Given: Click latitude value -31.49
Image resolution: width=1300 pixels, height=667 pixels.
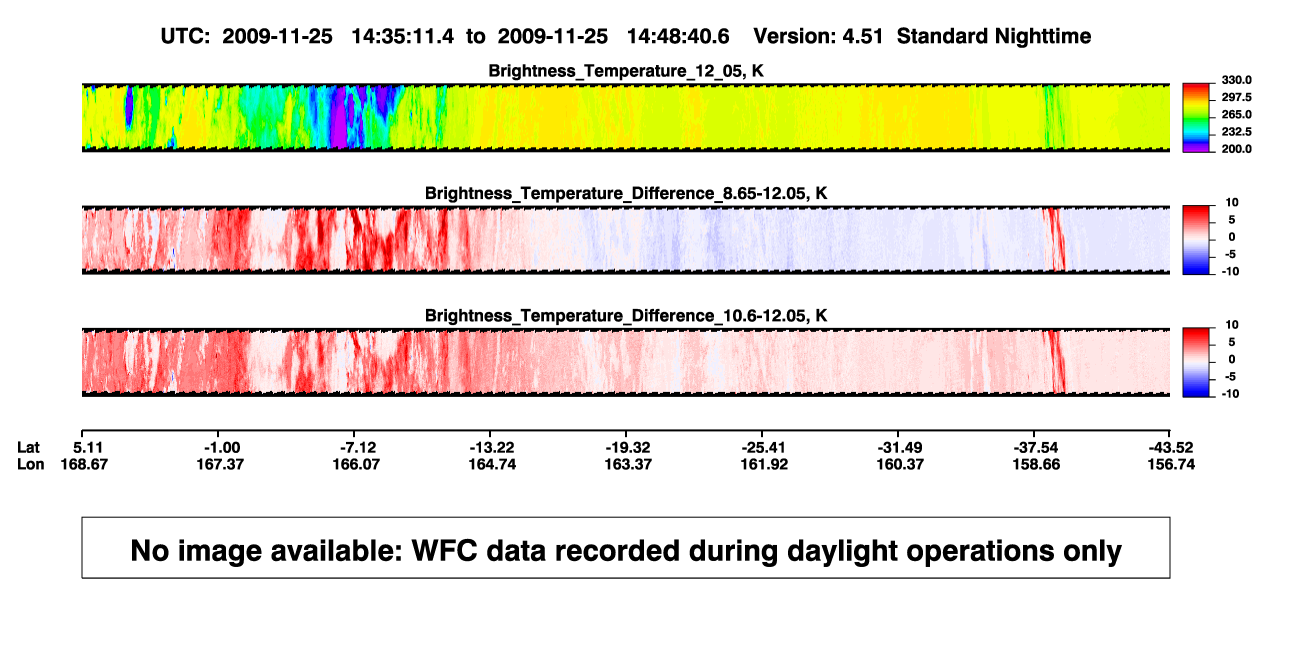Looking at the screenshot, I should coord(900,447).
